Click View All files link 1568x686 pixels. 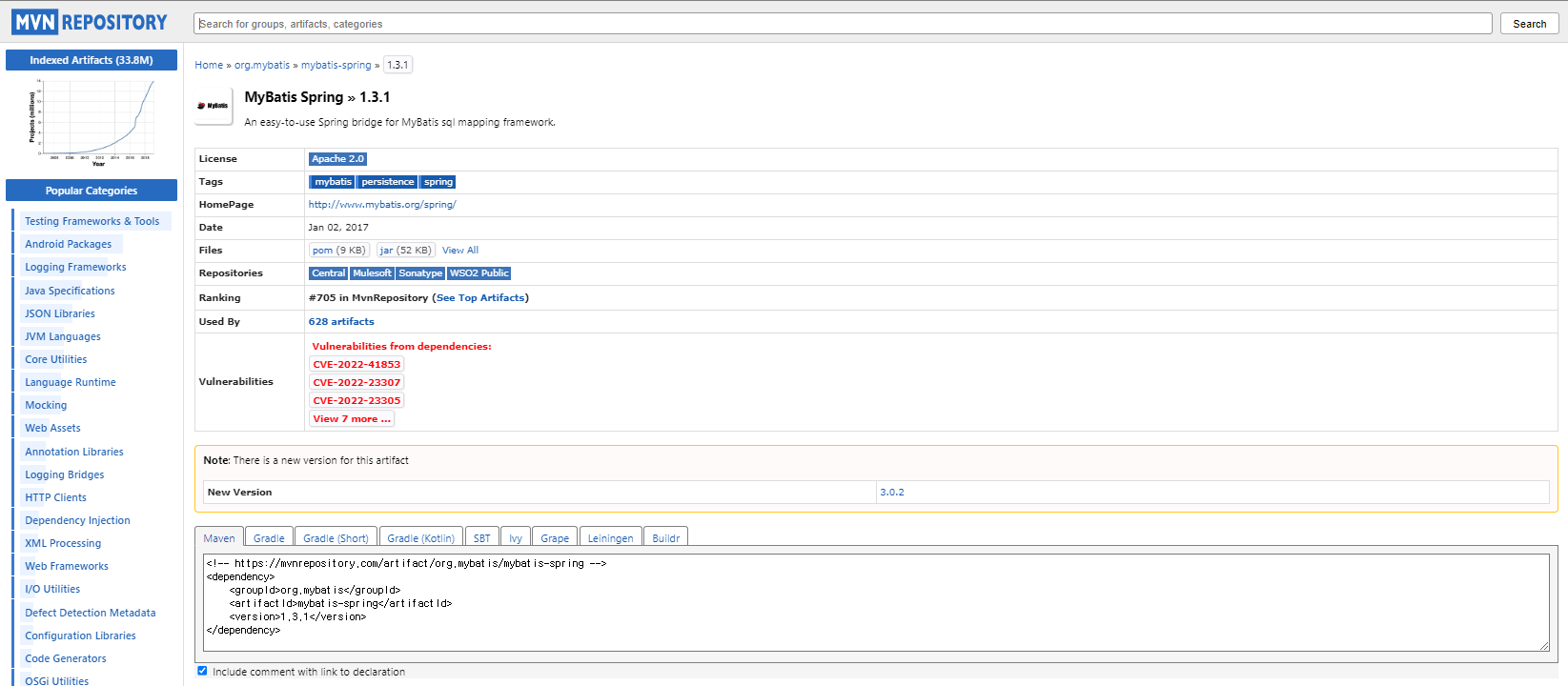coord(460,251)
